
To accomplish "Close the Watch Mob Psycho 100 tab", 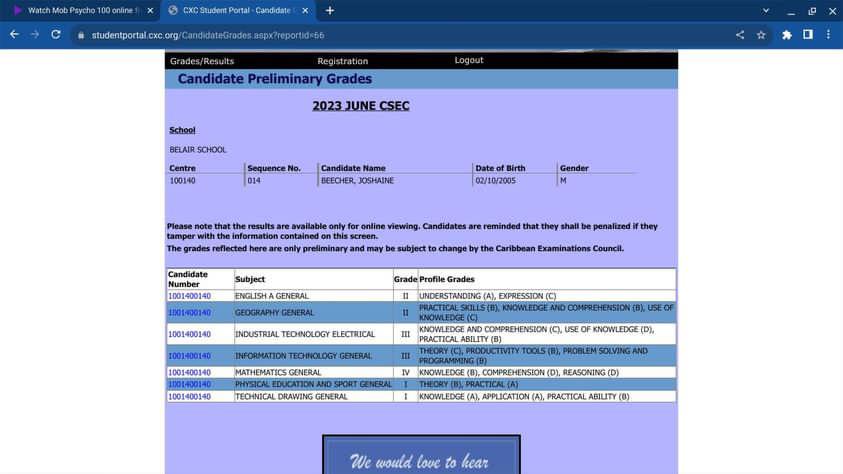I will click(x=150, y=10).
